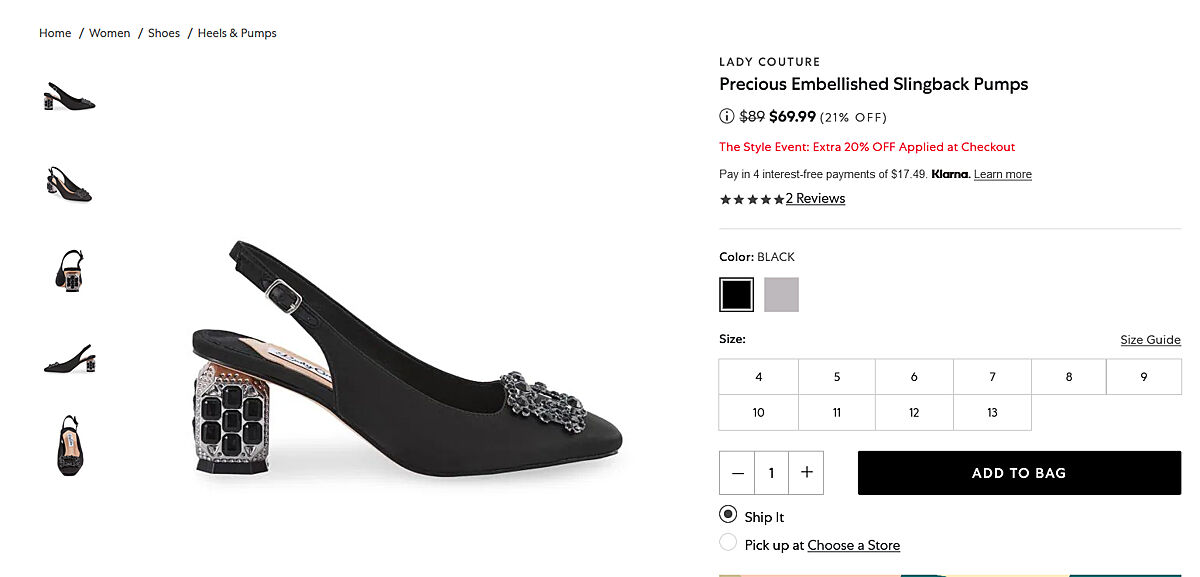Click the five-star rating icons

(752, 199)
